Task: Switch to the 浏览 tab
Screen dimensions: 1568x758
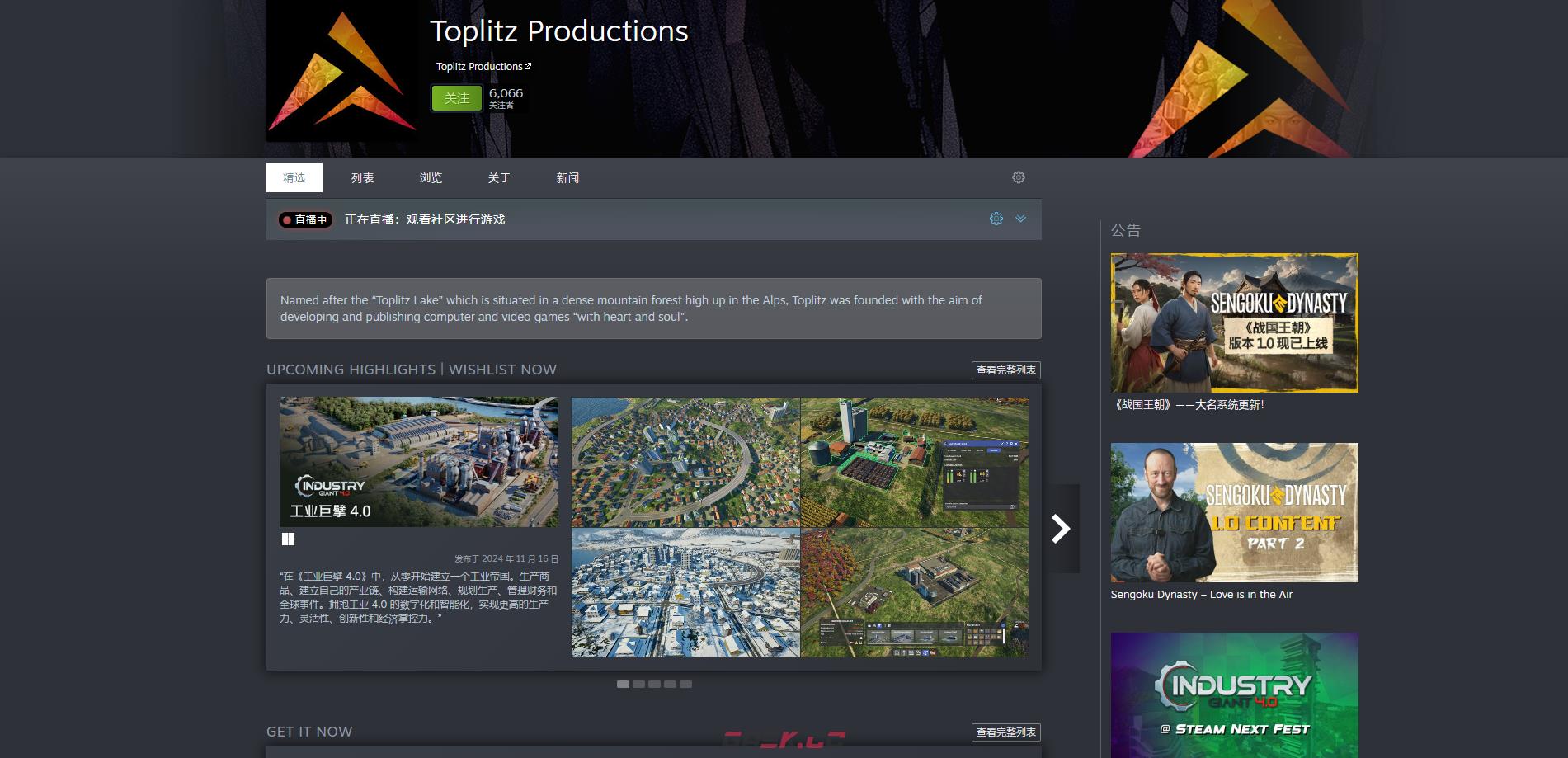Action: point(431,178)
